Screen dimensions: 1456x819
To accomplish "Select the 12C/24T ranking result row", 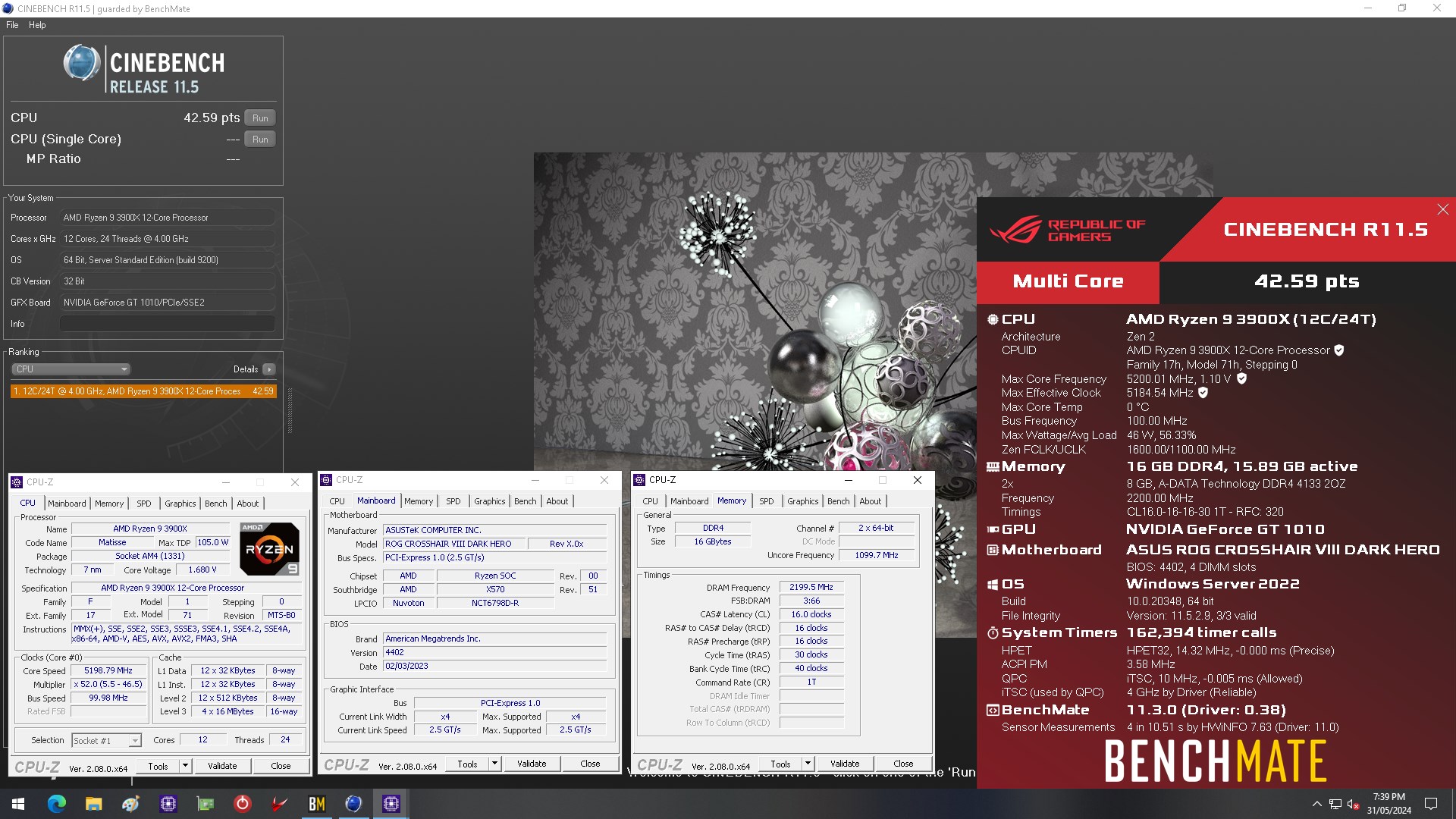I will pos(143,391).
